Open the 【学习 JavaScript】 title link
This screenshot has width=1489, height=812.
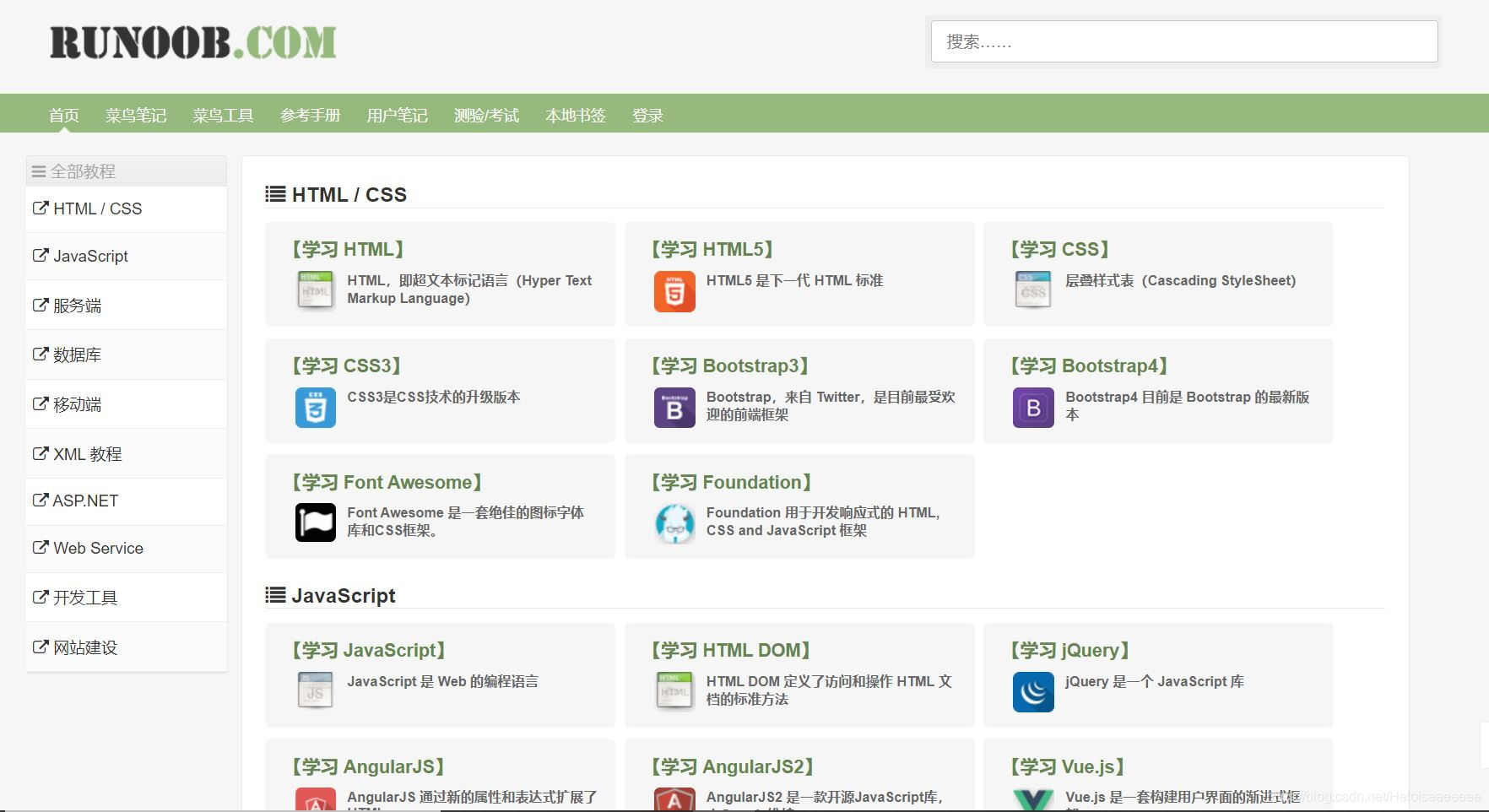tap(368, 650)
